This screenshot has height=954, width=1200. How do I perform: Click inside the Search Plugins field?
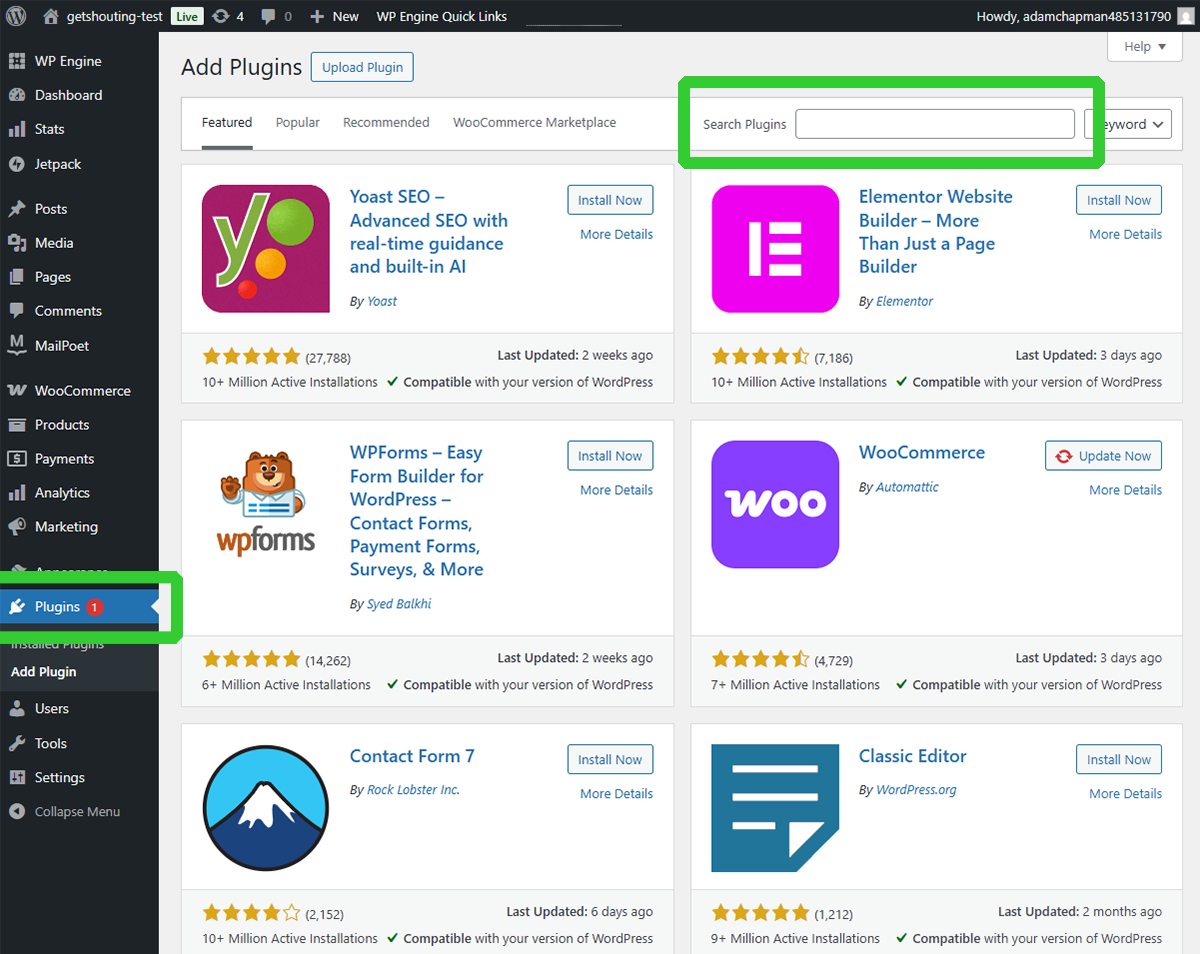coord(934,123)
